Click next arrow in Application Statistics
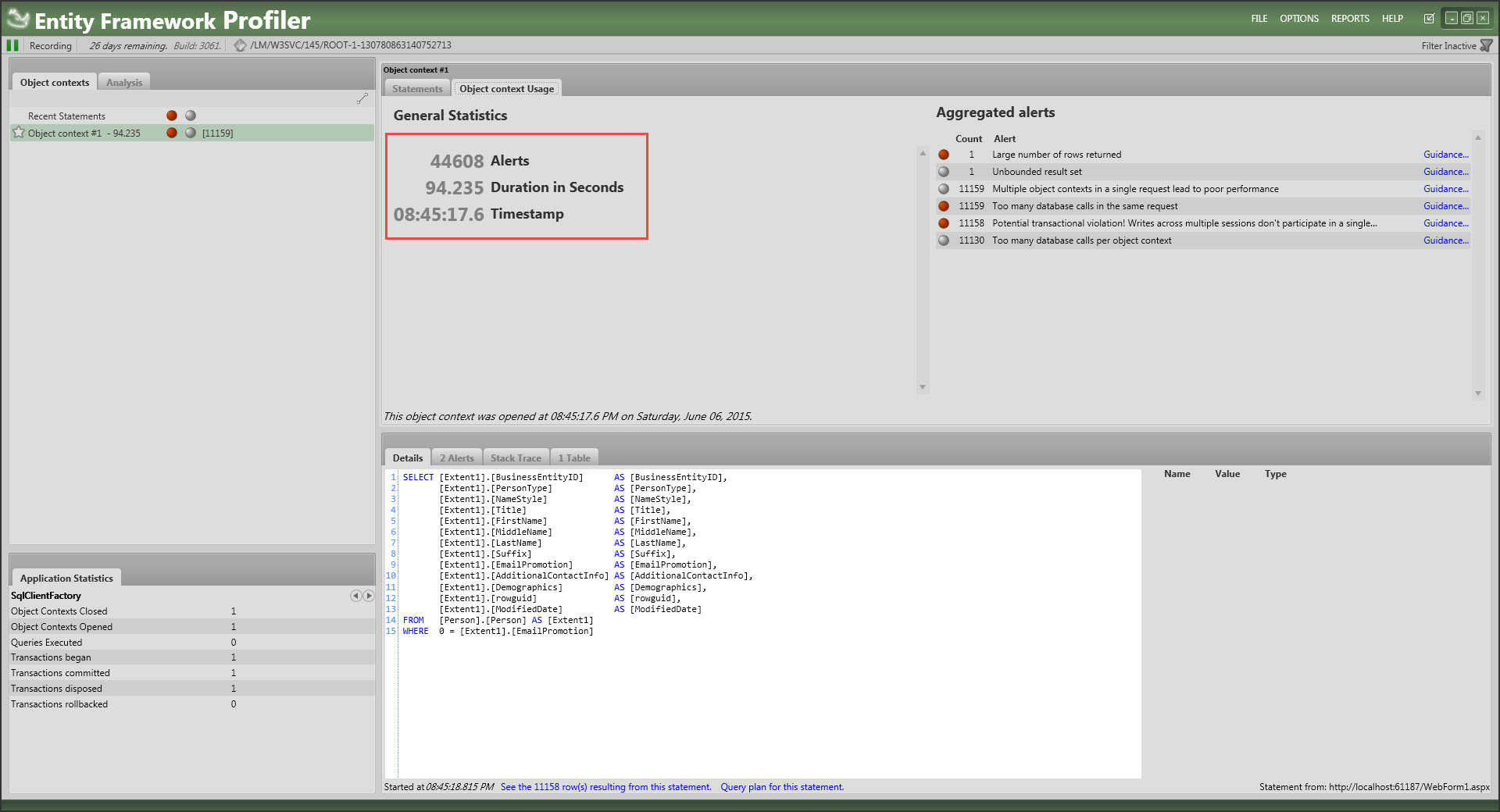The width and height of the screenshot is (1500, 812). click(368, 596)
